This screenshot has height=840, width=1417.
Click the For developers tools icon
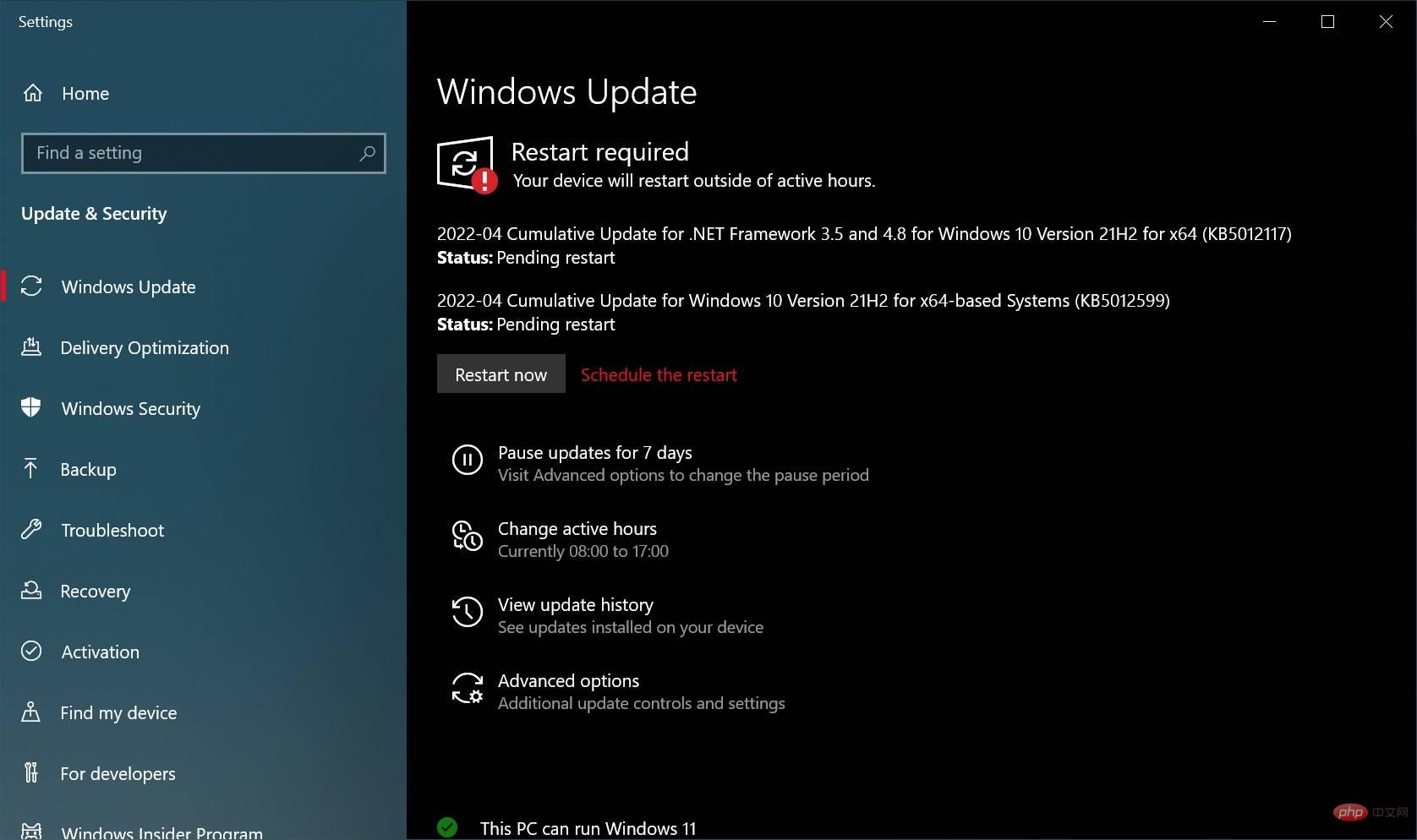coord(31,772)
